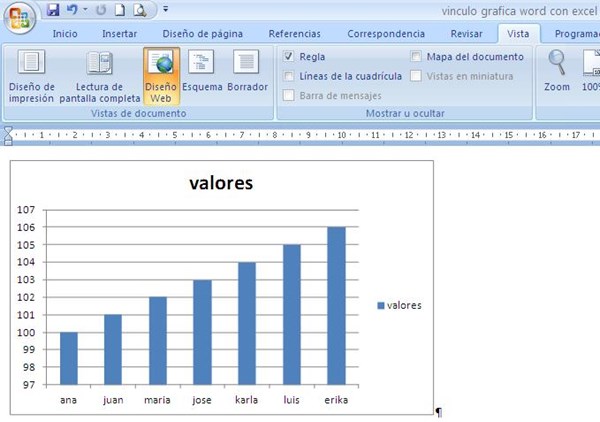This screenshot has width=600, height=422.
Task: Open the Referencias tab
Action: tap(295, 34)
